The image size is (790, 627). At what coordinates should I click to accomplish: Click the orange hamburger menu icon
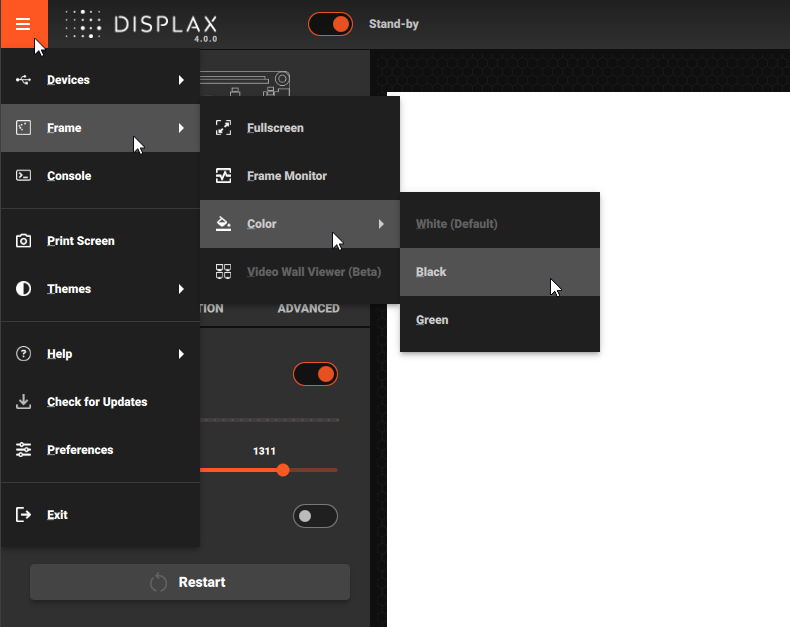pos(24,24)
